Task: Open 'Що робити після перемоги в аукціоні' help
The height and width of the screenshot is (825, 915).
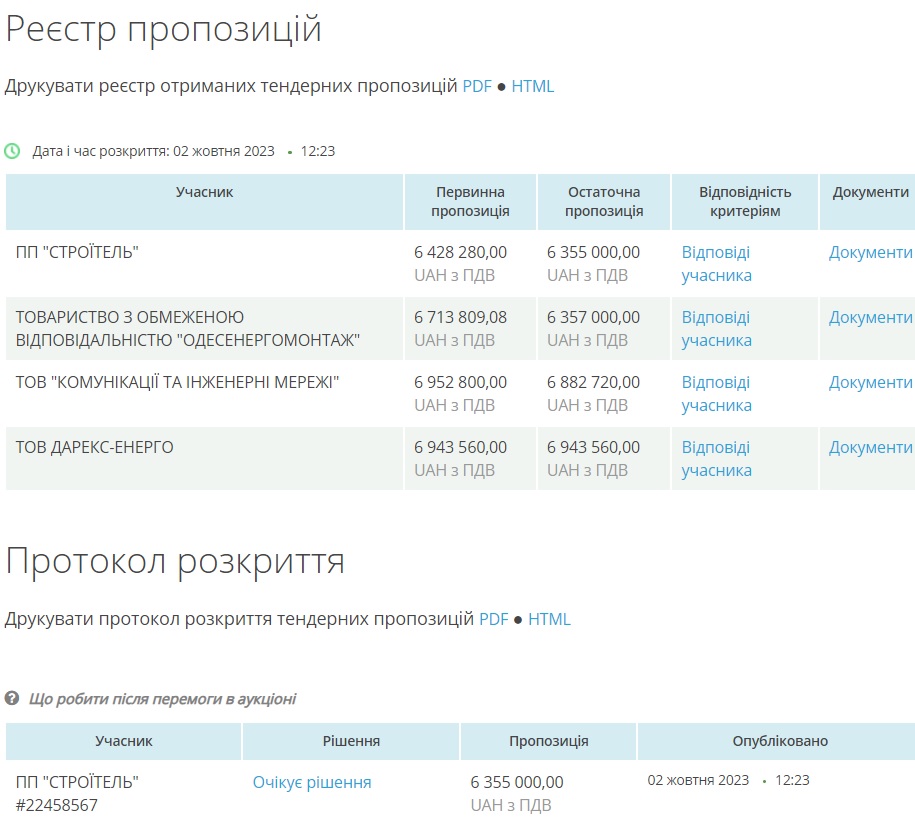Action: pyautogui.click(x=162, y=698)
